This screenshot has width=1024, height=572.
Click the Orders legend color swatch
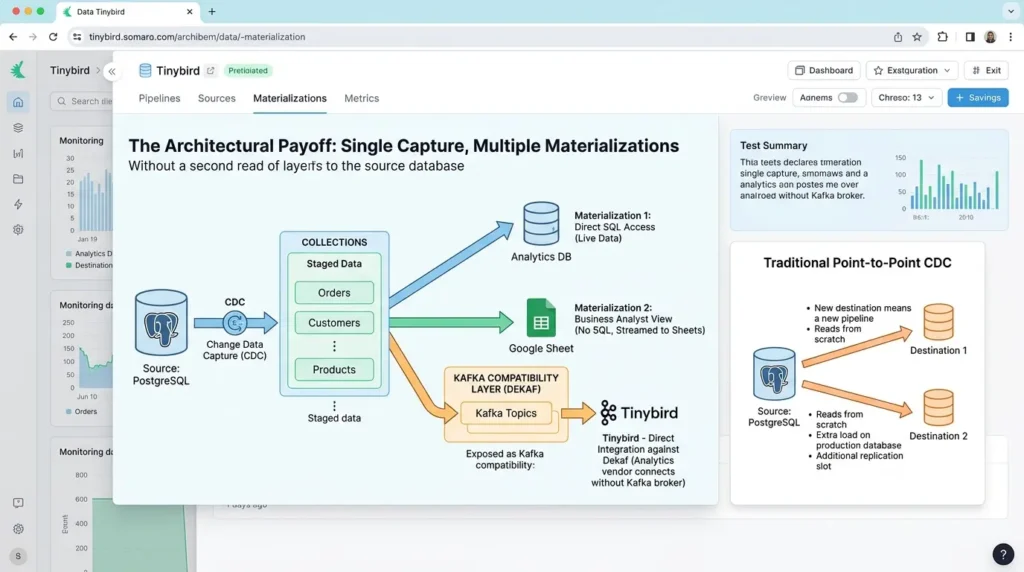click(69, 411)
